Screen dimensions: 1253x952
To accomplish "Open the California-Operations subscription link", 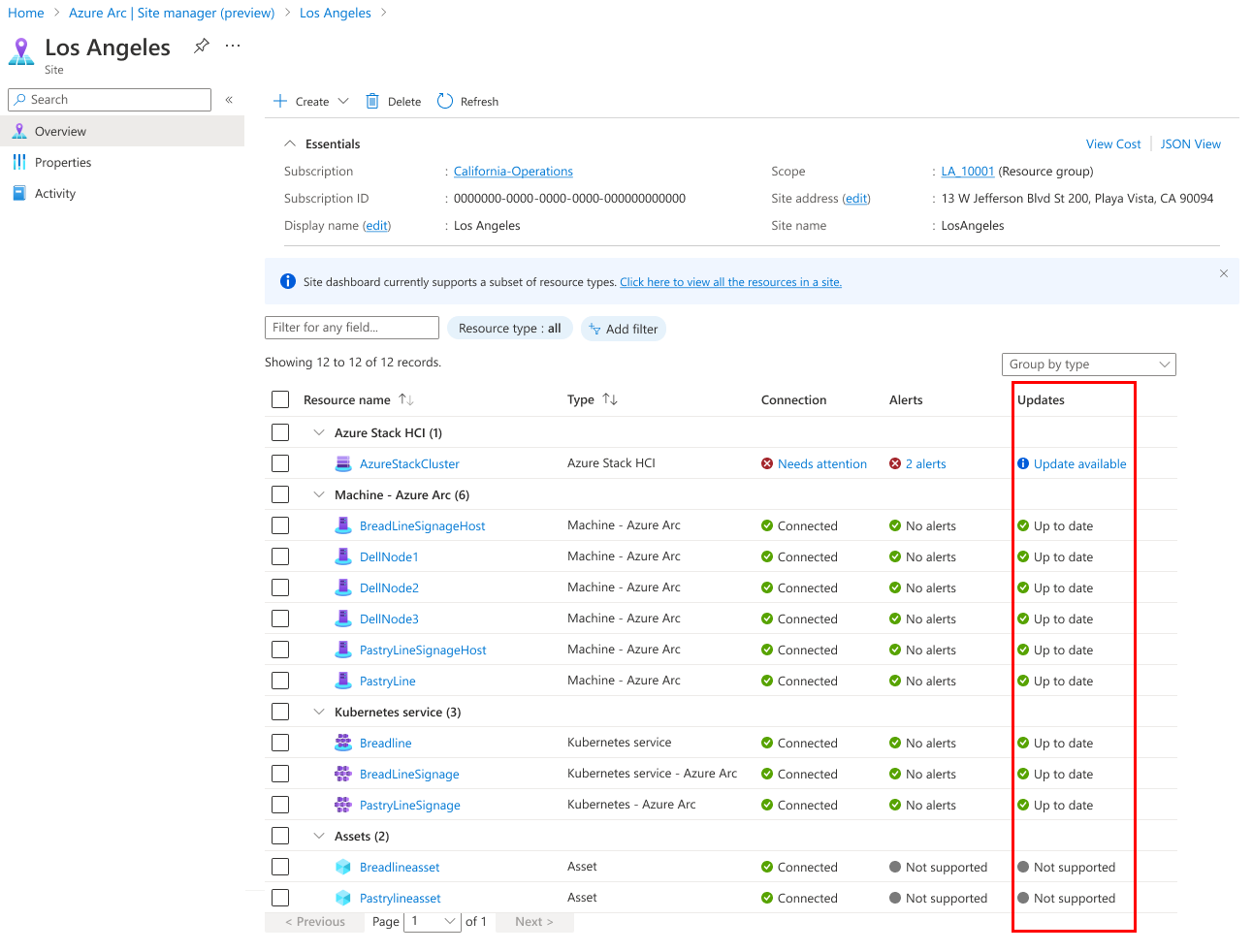I will click(x=513, y=171).
